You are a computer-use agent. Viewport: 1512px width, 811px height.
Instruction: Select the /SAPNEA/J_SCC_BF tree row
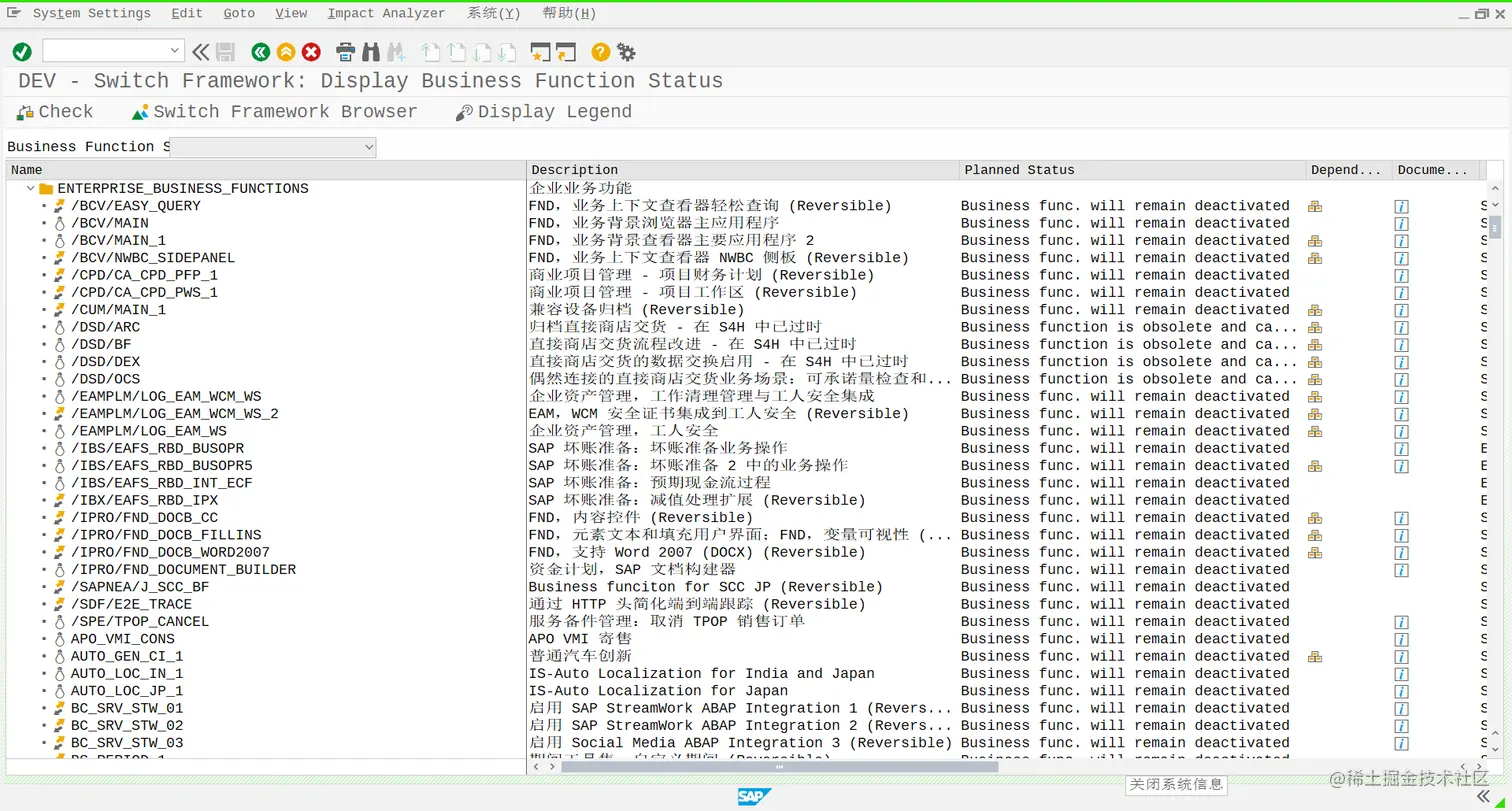[140, 587]
